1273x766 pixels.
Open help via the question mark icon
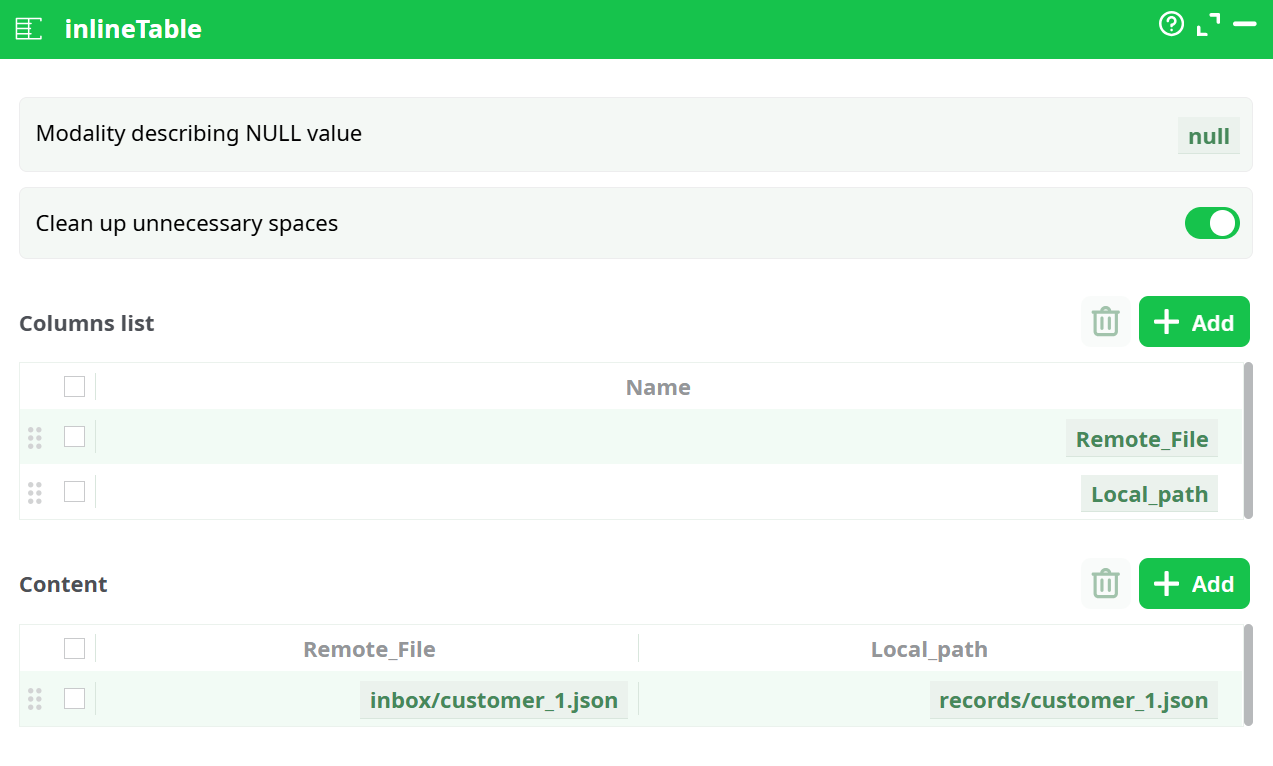(x=1171, y=23)
